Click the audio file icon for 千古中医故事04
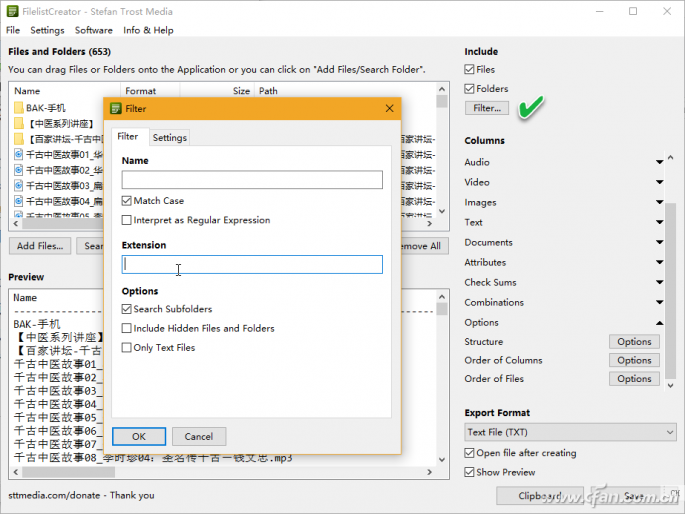The image size is (685, 514). click(18, 201)
